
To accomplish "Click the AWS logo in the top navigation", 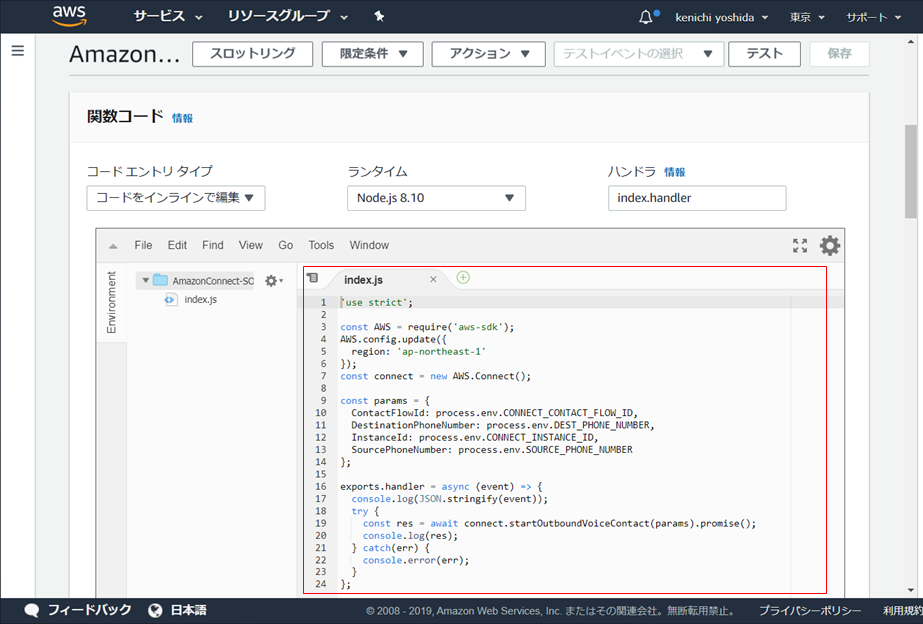I will [67, 16].
